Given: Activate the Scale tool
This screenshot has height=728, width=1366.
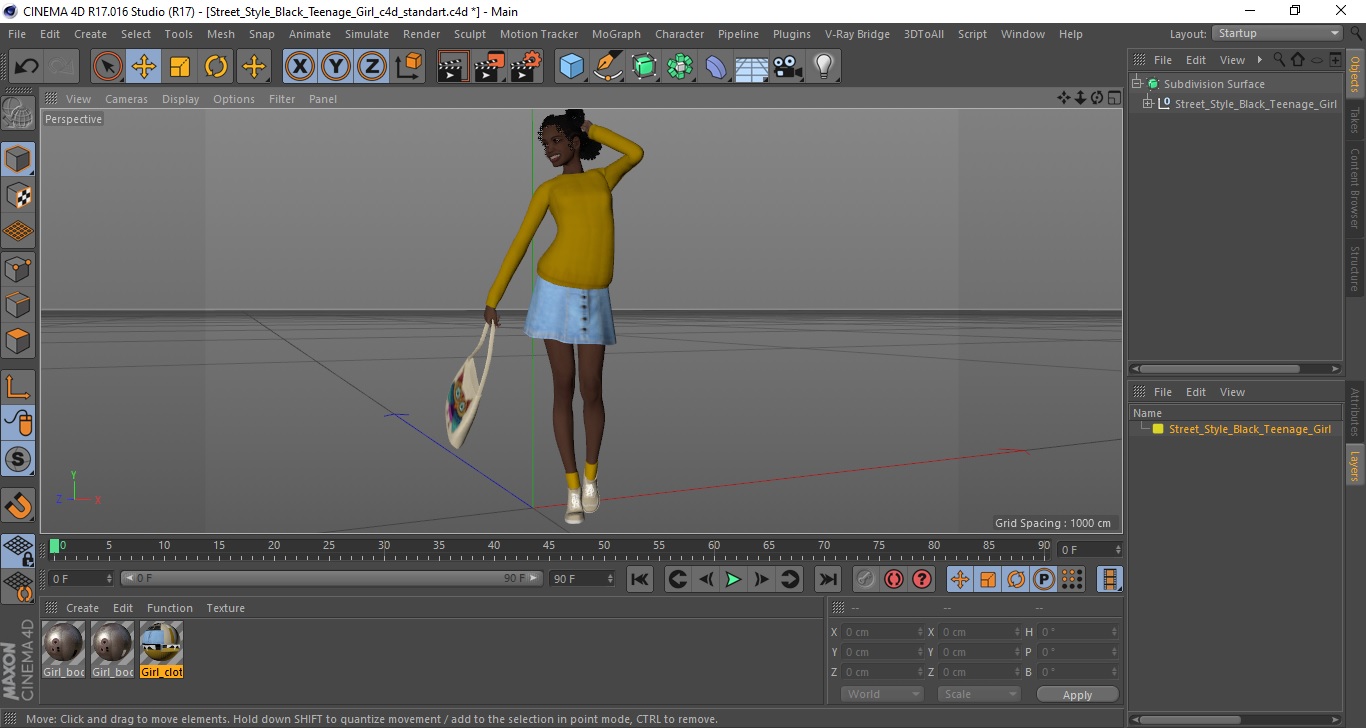Looking at the screenshot, I should (180, 67).
